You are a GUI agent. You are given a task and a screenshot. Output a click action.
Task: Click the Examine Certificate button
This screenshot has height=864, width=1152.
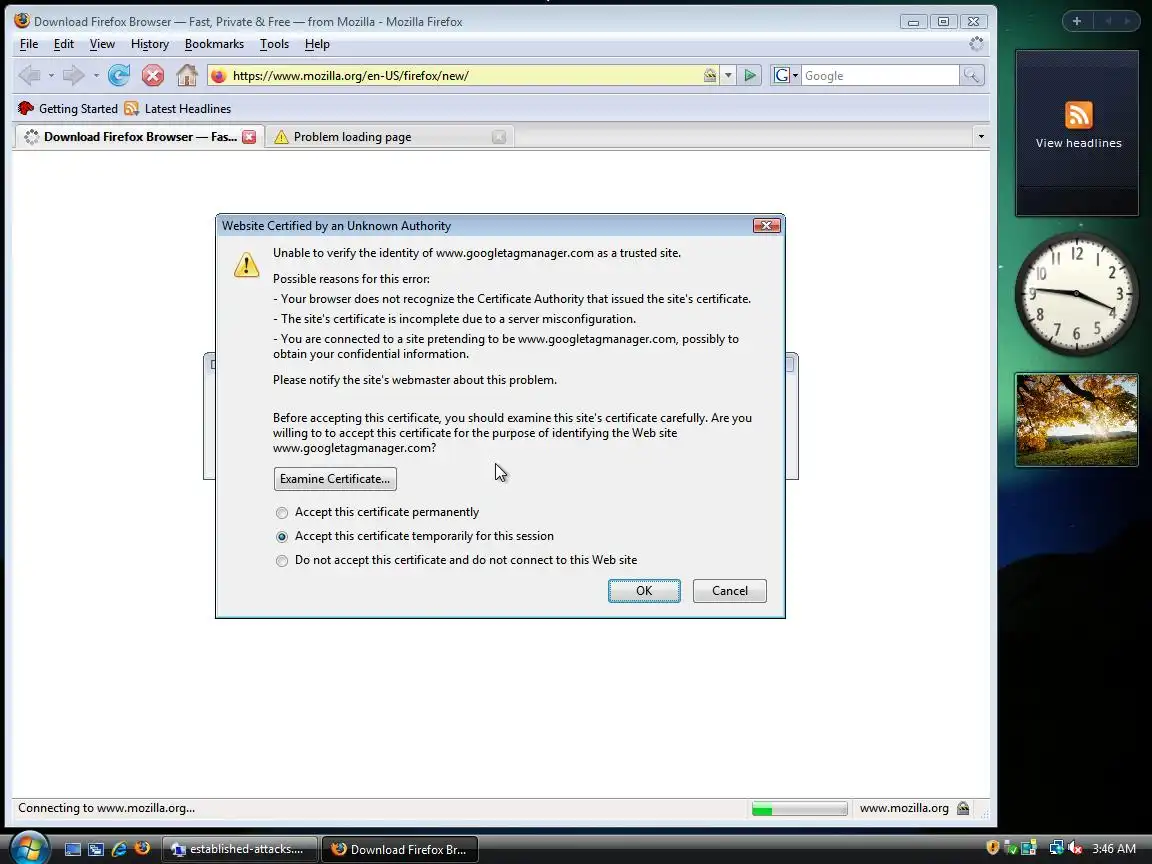pyautogui.click(x=335, y=479)
